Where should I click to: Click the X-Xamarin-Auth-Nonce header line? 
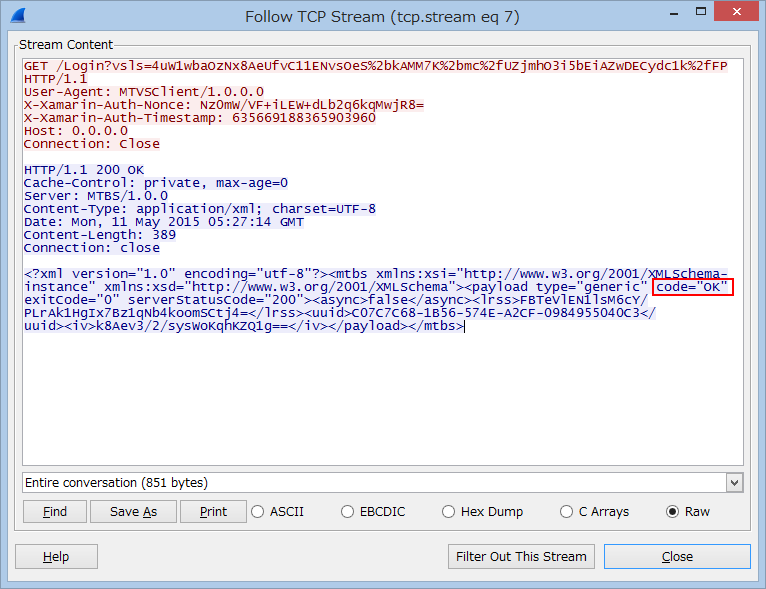click(x=224, y=105)
